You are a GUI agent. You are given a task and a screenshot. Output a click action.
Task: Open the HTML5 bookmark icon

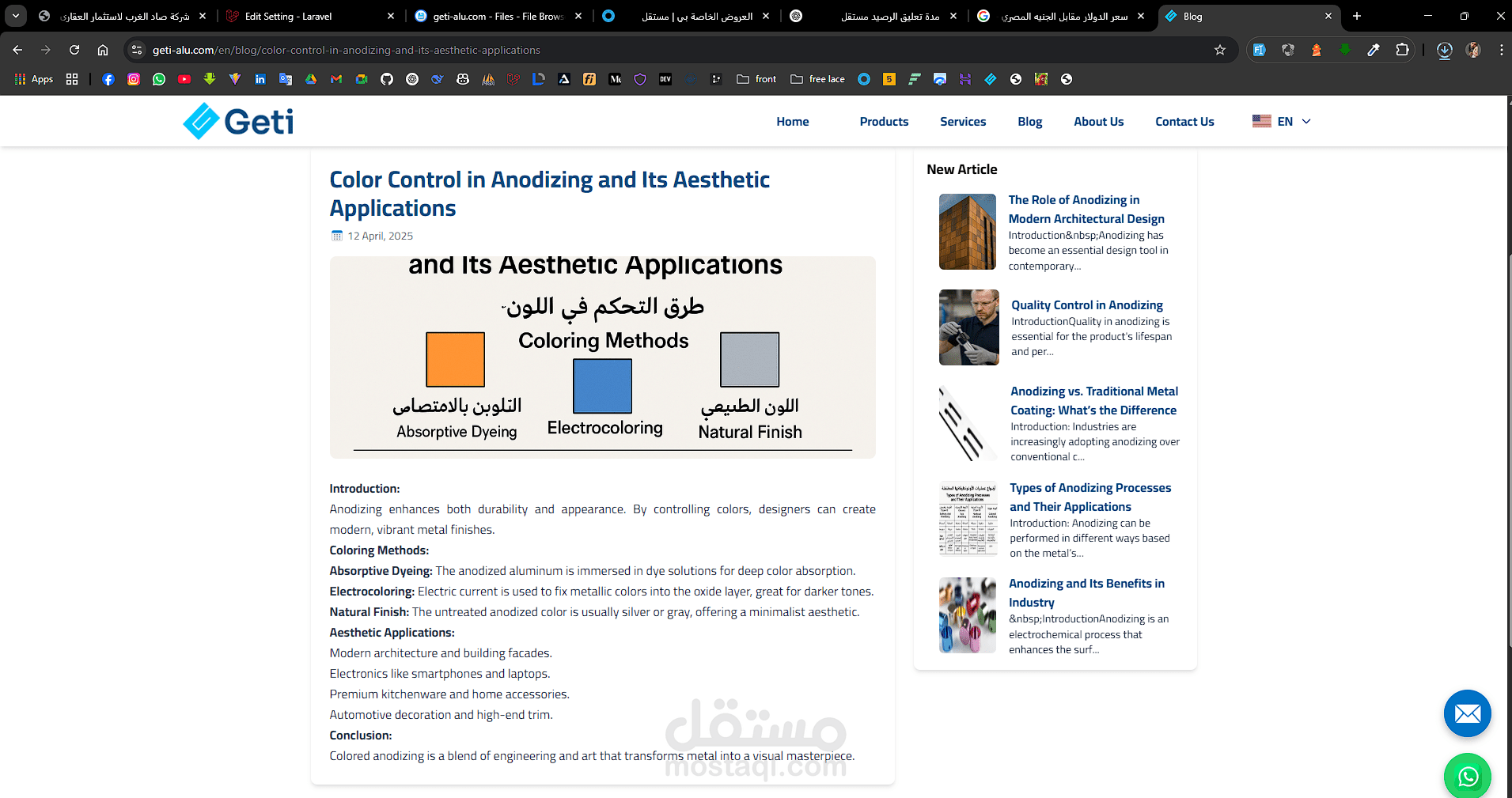[889, 79]
